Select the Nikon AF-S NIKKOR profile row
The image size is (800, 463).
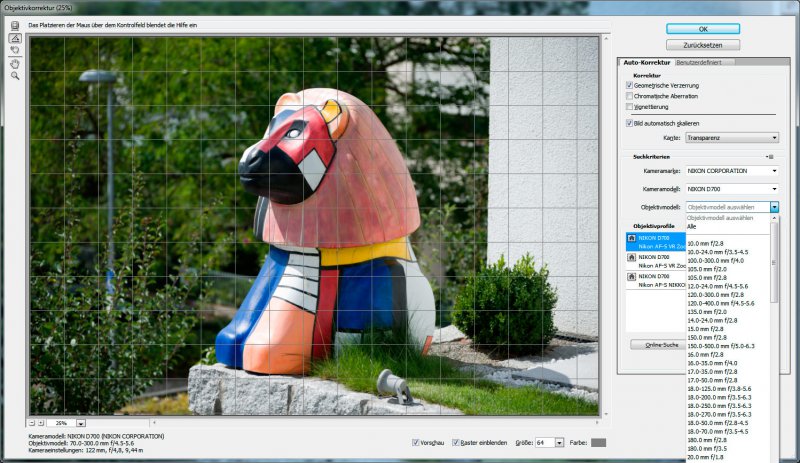pyautogui.click(x=656, y=281)
